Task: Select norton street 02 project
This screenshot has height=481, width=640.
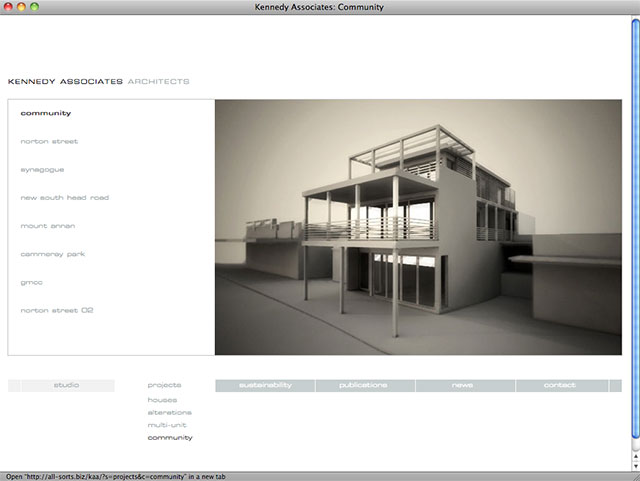Action: click(57, 310)
